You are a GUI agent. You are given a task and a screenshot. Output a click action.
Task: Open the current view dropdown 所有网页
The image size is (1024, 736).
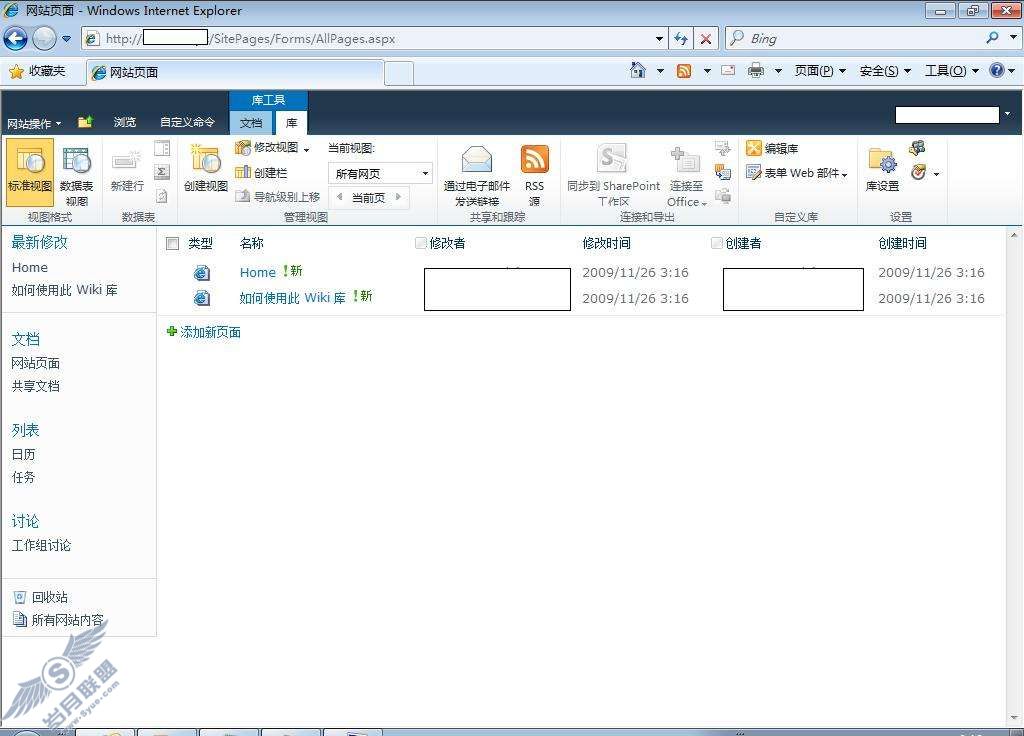point(380,173)
